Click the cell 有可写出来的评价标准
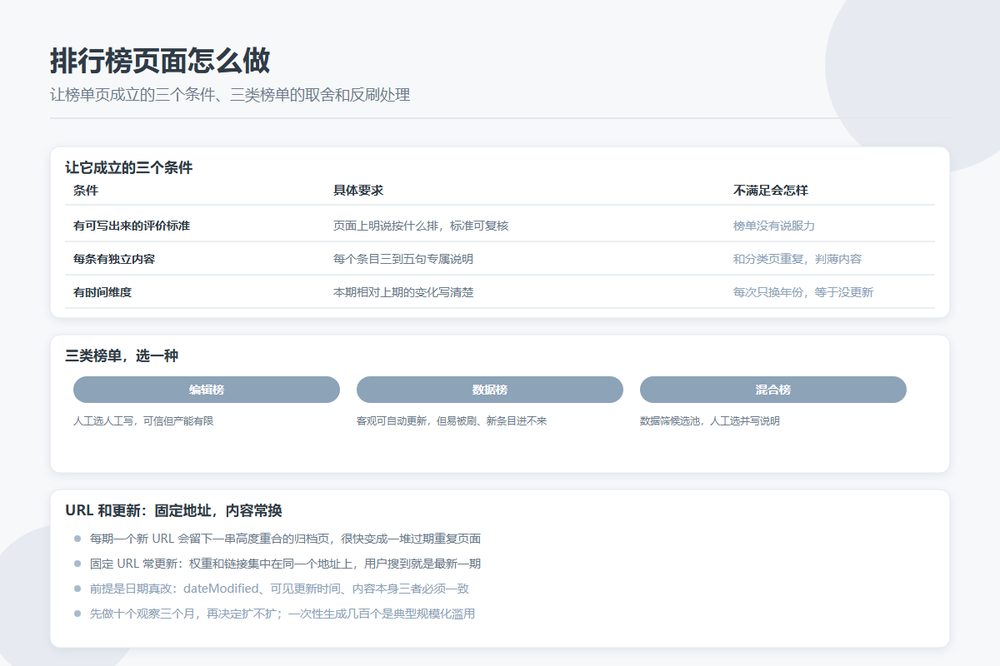1000x666 pixels. click(x=131, y=226)
